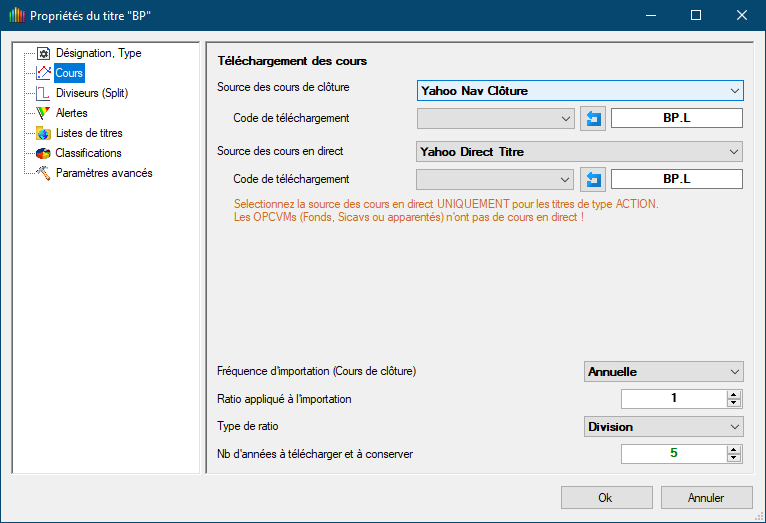Click the Diviseurs (Split) chart icon
This screenshot has height=523, width=766.
point(43,93)
